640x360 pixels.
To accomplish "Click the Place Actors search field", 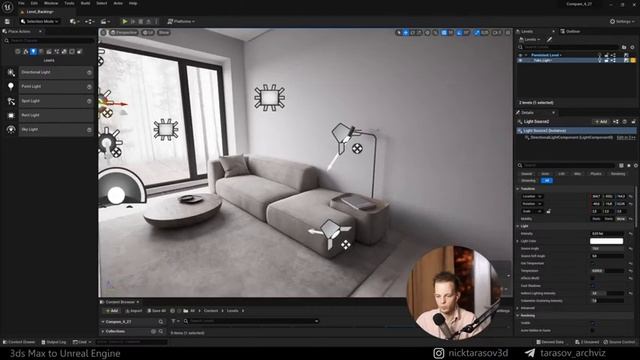I will [49, 41].
